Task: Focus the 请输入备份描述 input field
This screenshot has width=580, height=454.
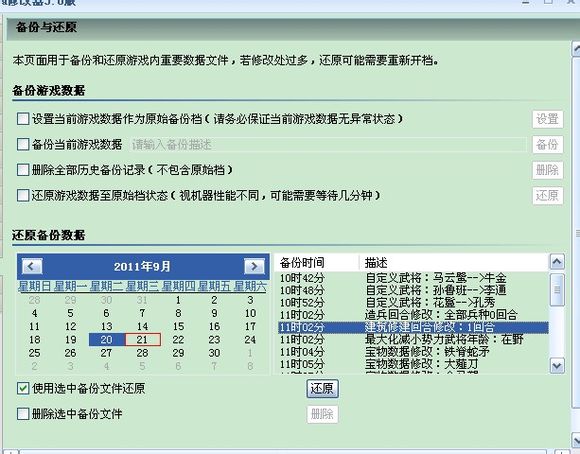Action: click(328, 145)
